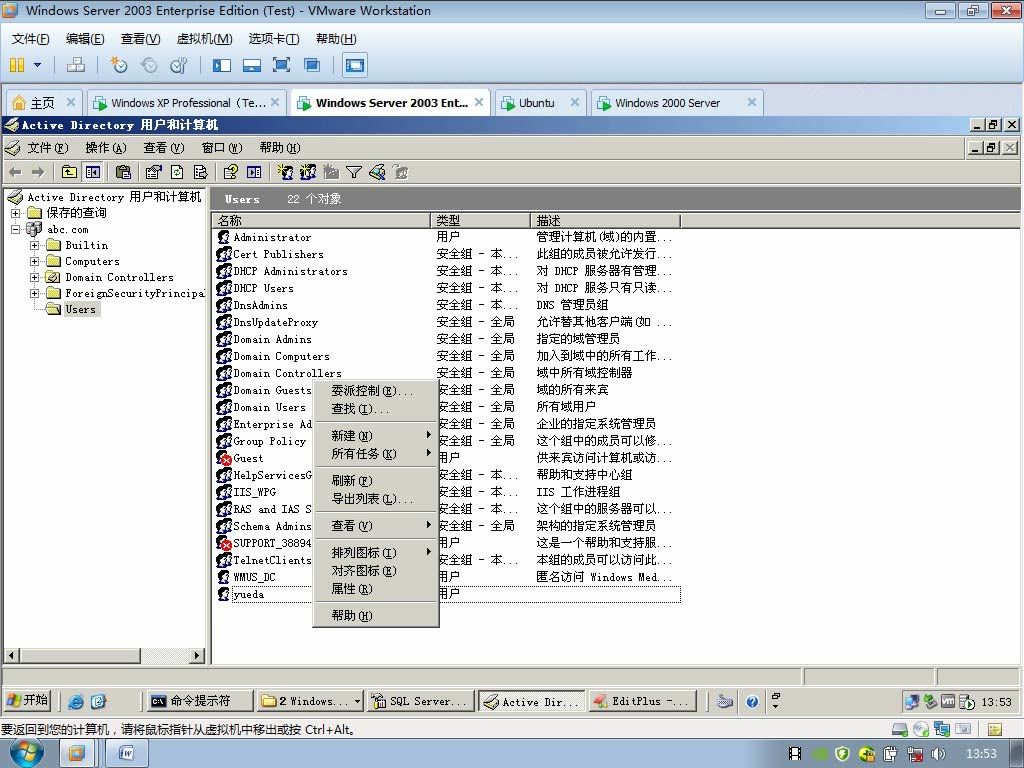Open VMware 选项卡(T) menu
Screen dimensions: 1024x768
(x=274, y=39)
